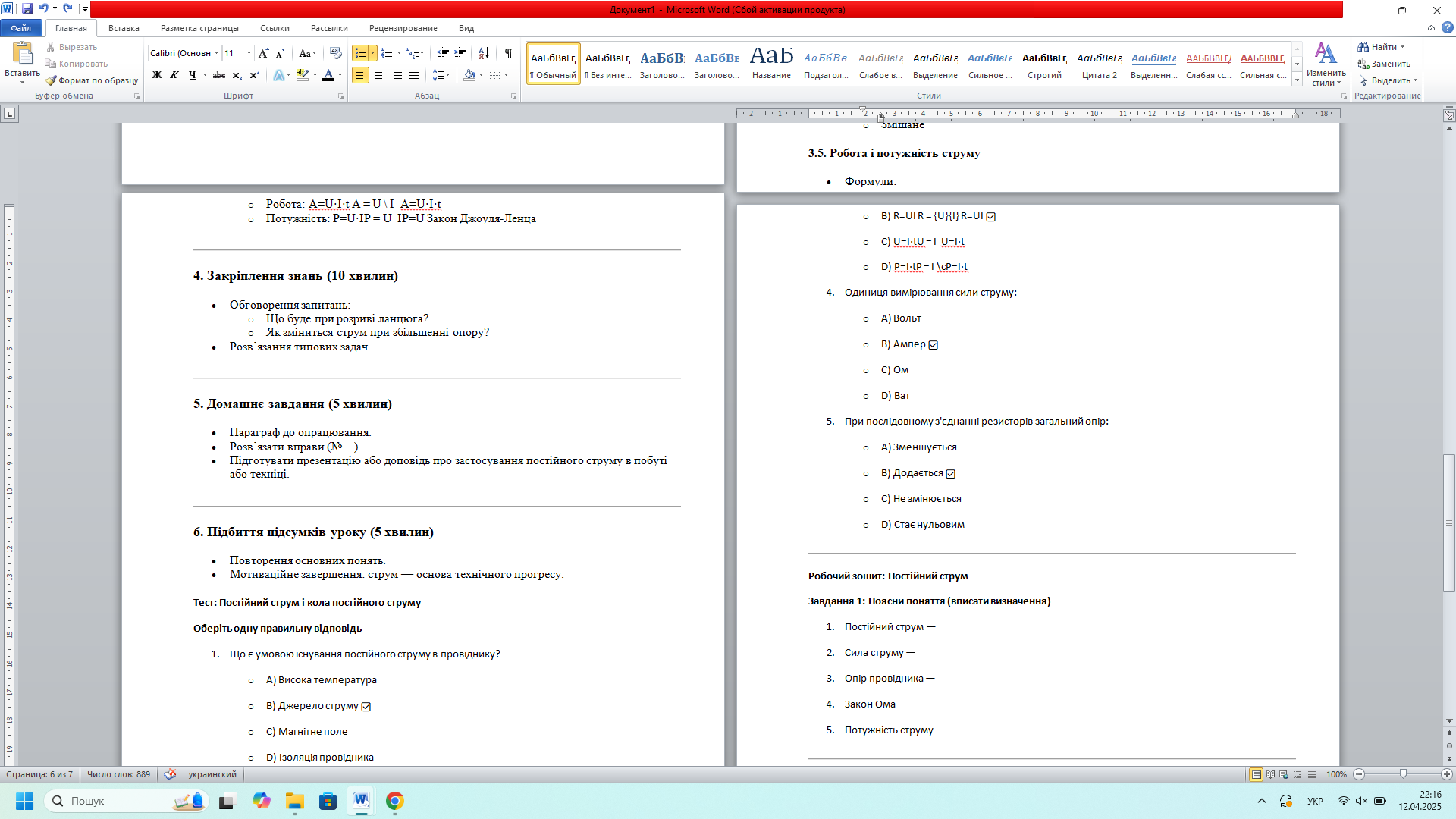Switch to Full Screen Reading view

[x=1270, y=774]
